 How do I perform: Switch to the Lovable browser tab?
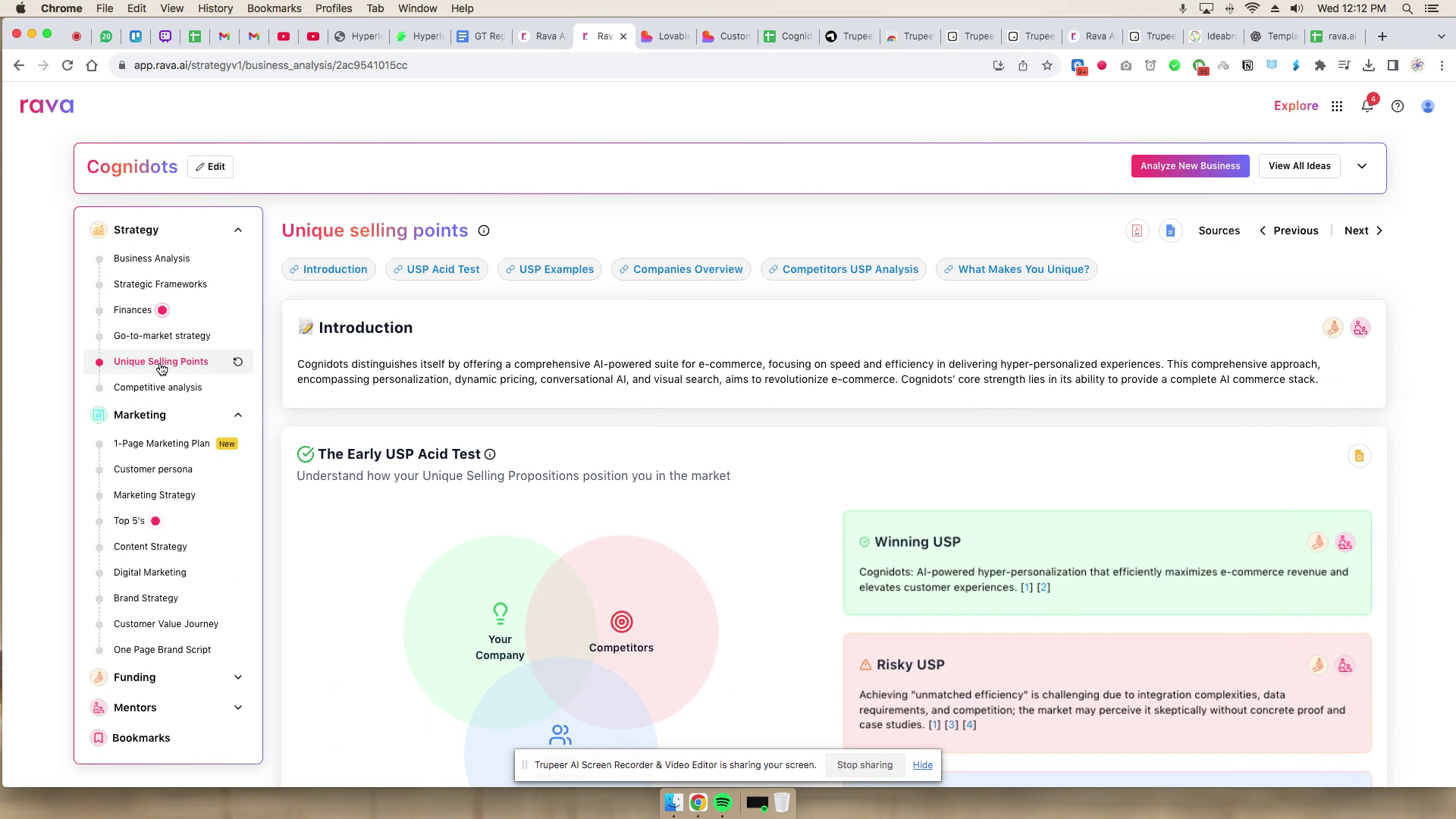tap(665, 36)
